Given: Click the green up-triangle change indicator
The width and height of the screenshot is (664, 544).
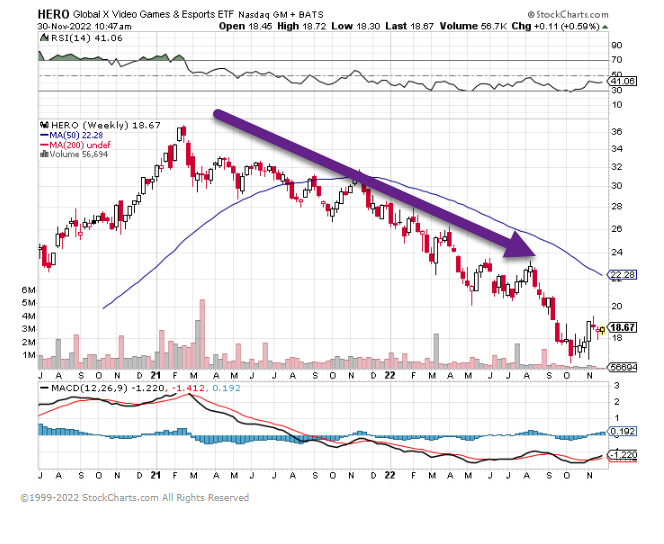Looking at the screenshot, I should click(x=606, y=27).
